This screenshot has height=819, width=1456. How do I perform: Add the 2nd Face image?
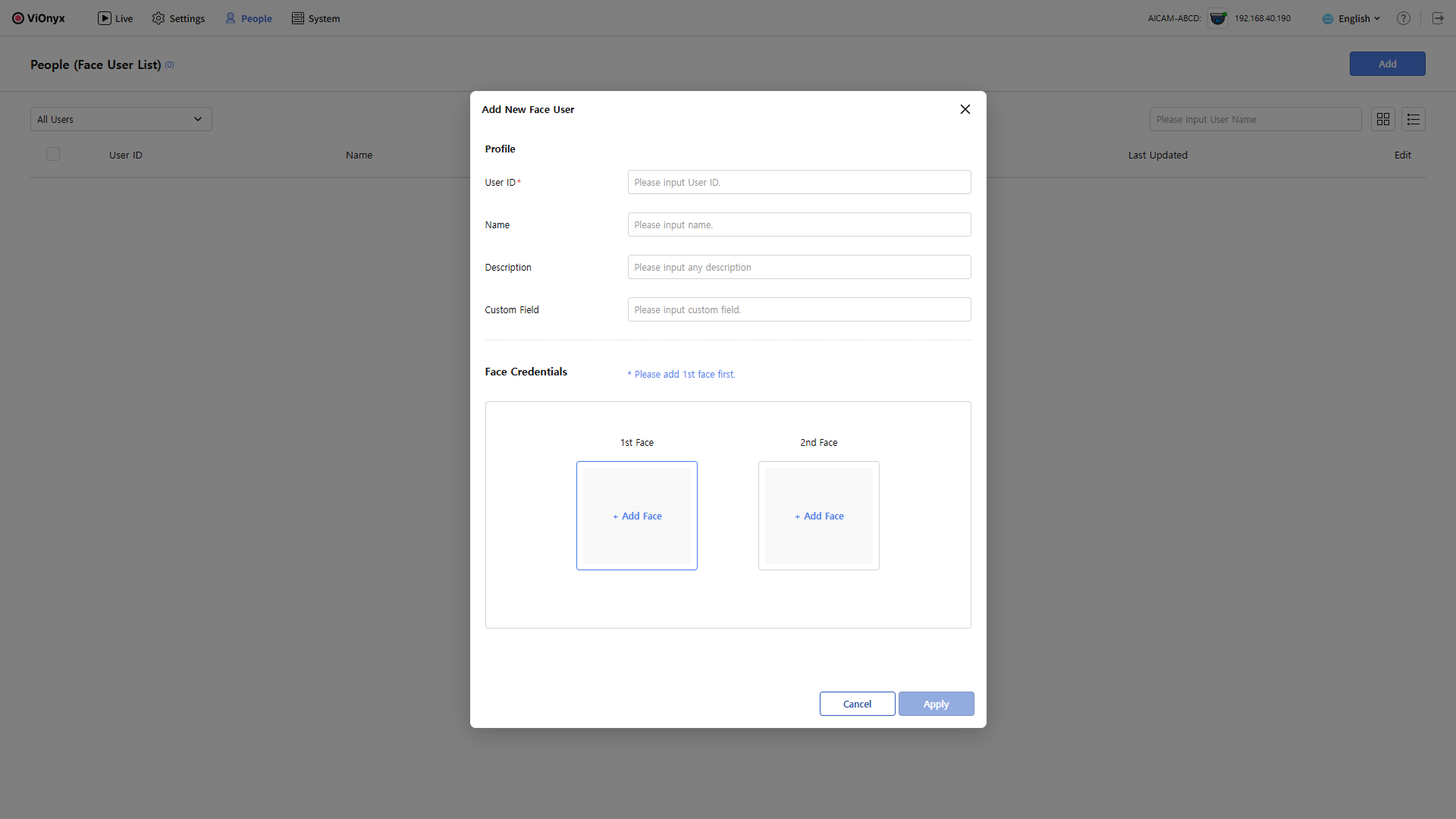click(819, 516)
